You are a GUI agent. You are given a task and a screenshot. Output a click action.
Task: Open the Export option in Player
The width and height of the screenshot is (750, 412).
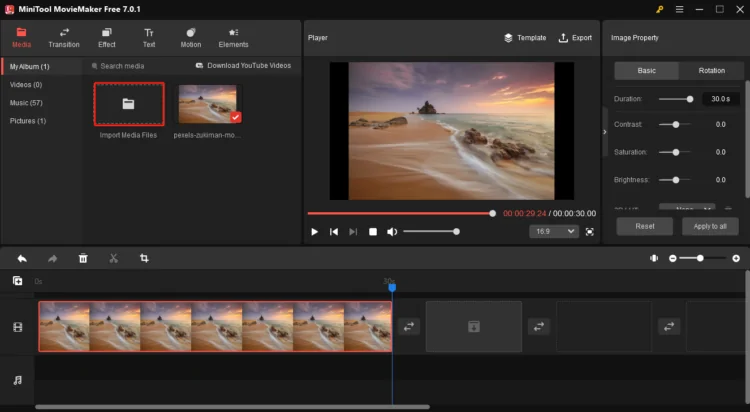click(x=575, y=38)
